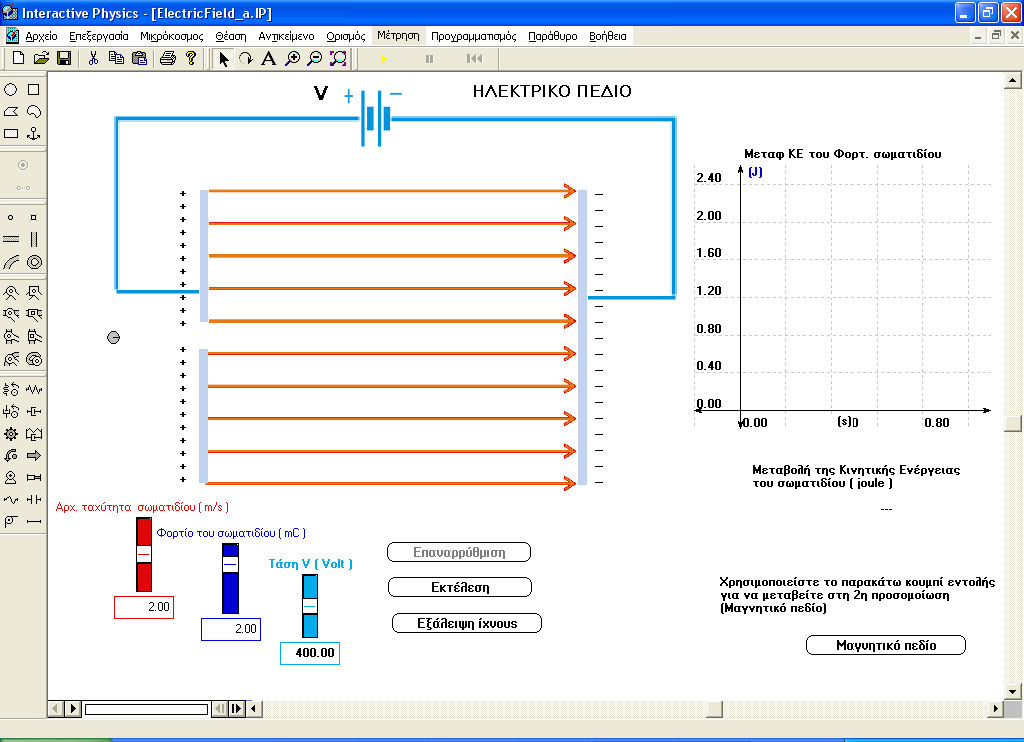Reset simulation with the rewind toolbar button

point(475,59)
